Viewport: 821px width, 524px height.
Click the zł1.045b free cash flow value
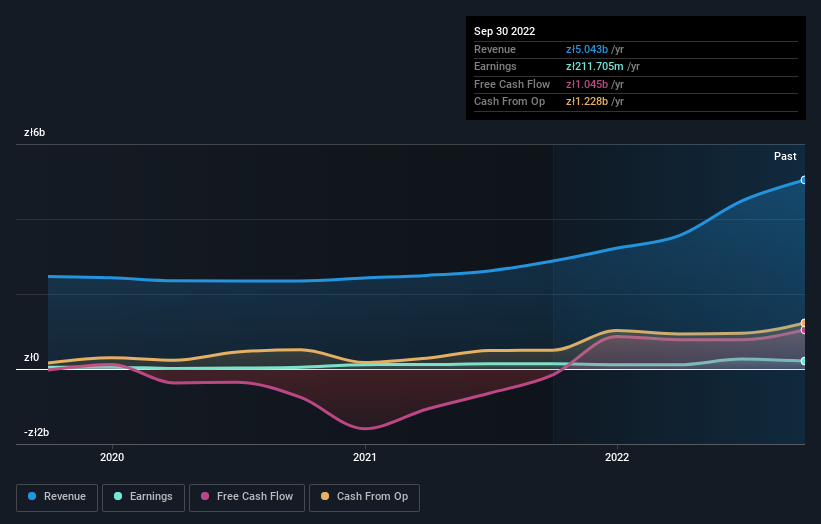(x=587, y=84)
